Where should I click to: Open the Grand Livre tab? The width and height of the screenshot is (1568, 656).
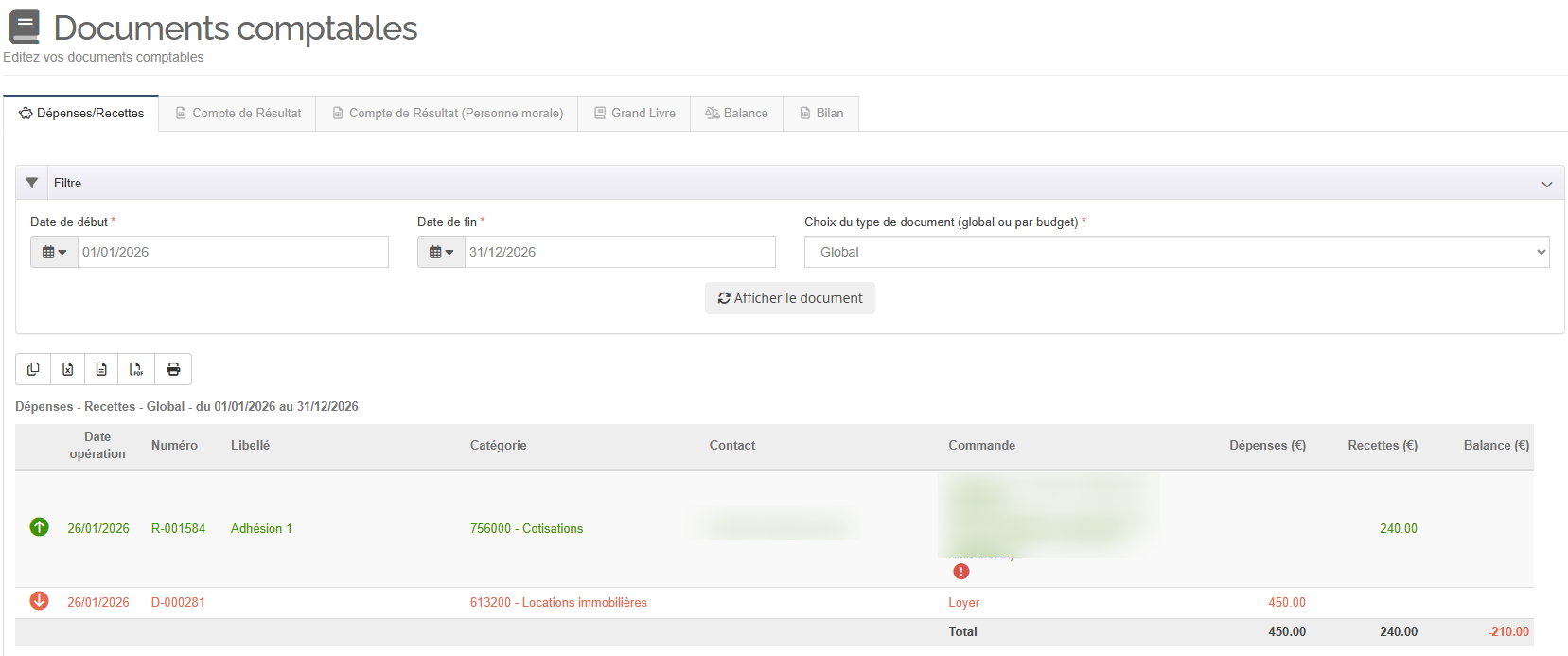pyautogui.click(x=634, y=114)
